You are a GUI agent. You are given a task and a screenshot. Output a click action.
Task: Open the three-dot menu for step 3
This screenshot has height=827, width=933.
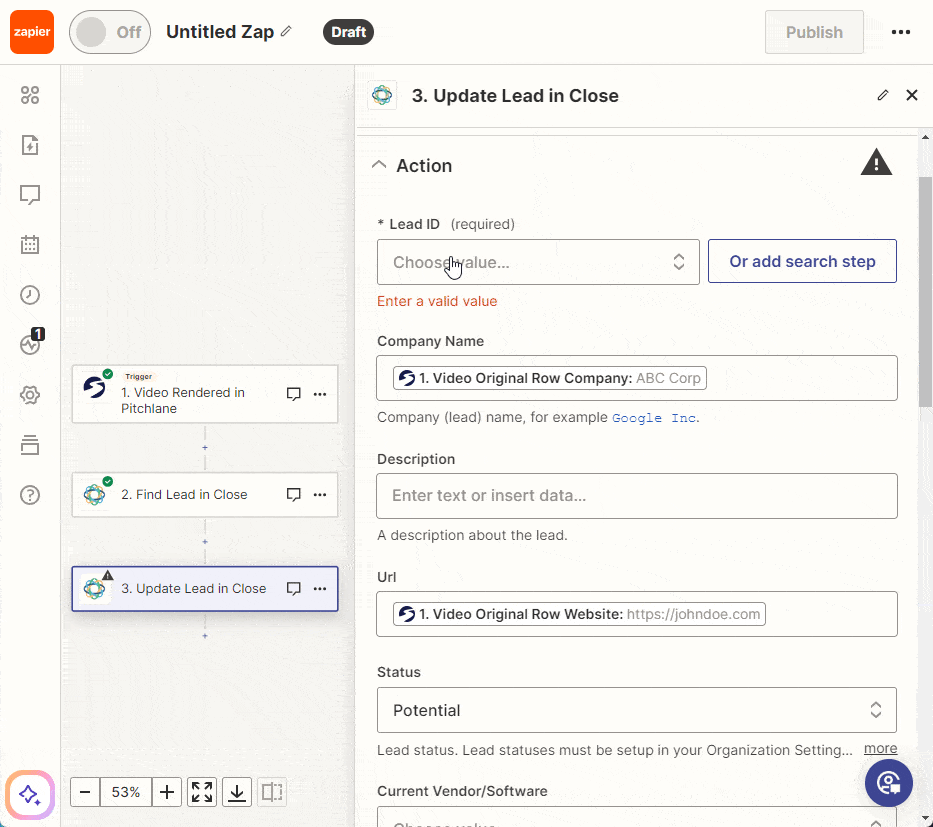[320, 588]
